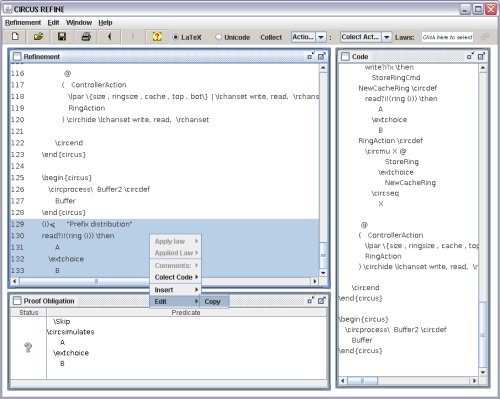The height and width of the screenshot is (399, 500).
Task: Open the Edit context submenu
Action: click(x=176, y=301)
